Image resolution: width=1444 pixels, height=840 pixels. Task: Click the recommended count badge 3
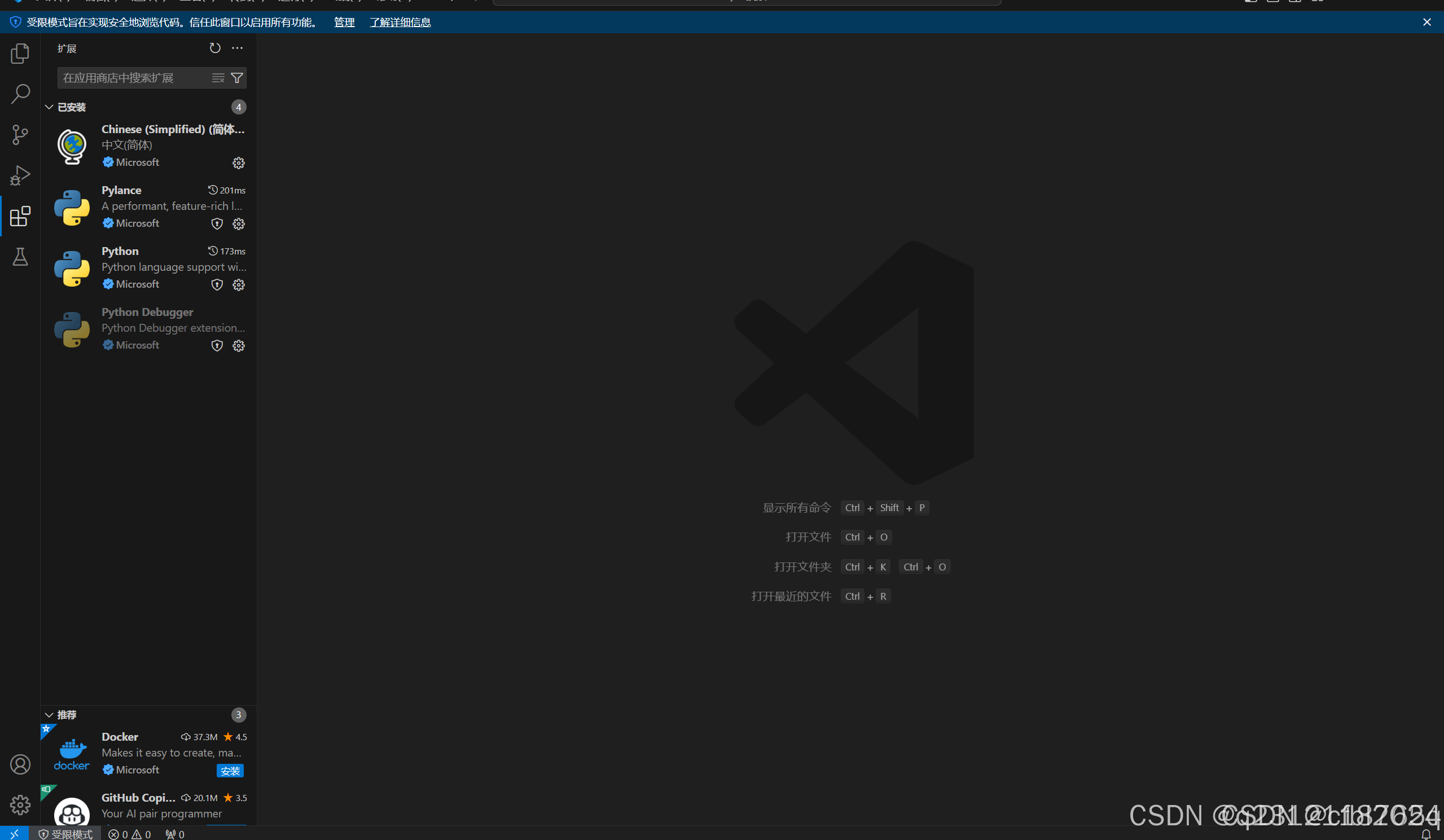click(x=239, y=715)
